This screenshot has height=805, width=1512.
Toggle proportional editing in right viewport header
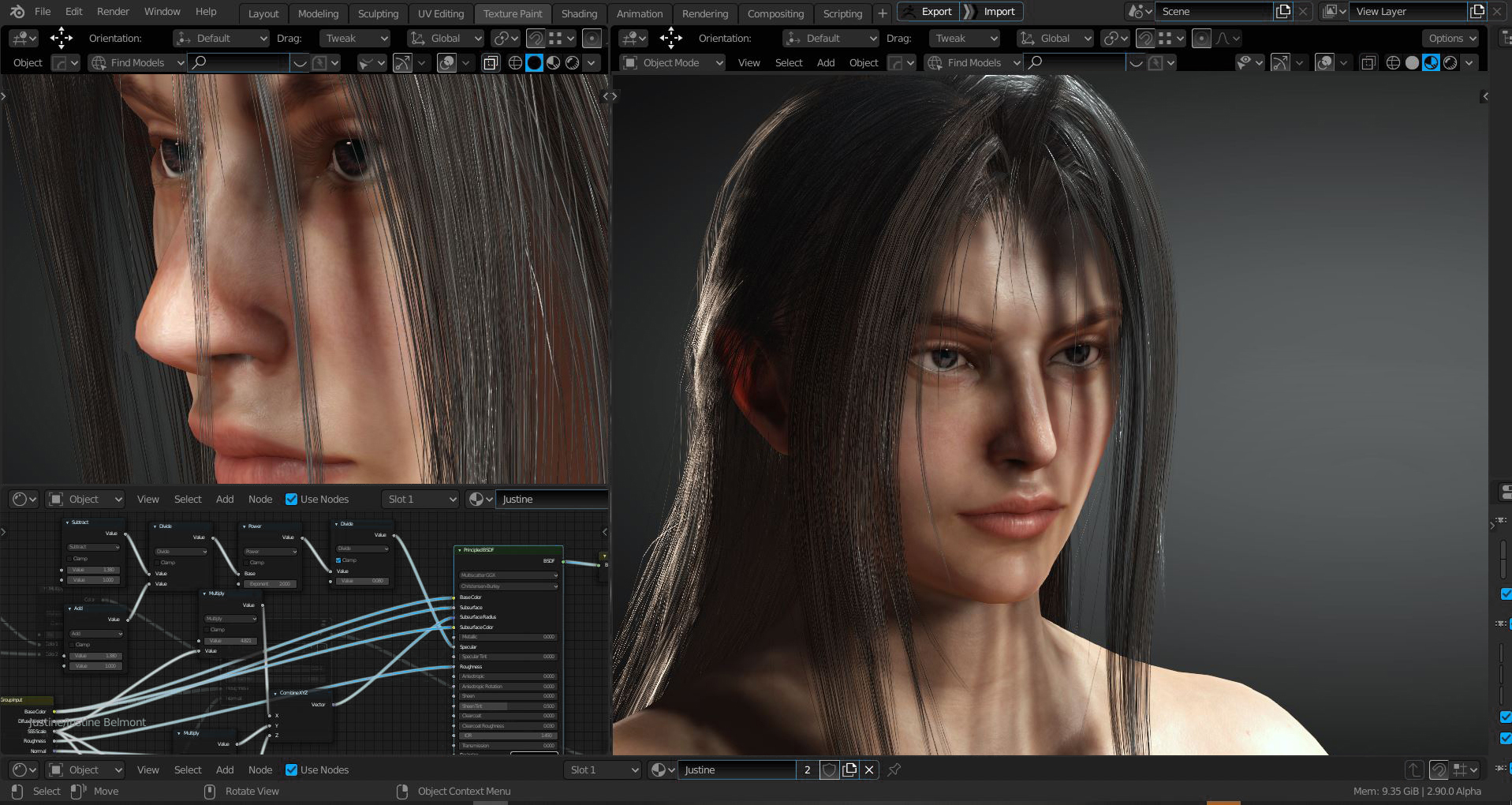(x=1201, y=38)
